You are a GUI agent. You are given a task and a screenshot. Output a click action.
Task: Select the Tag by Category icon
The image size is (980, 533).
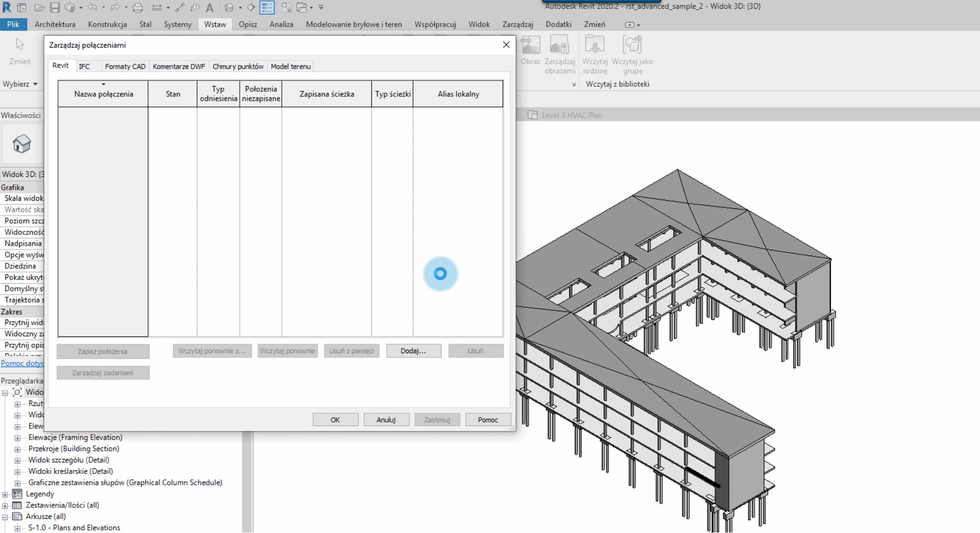click(x=195, y=7)
